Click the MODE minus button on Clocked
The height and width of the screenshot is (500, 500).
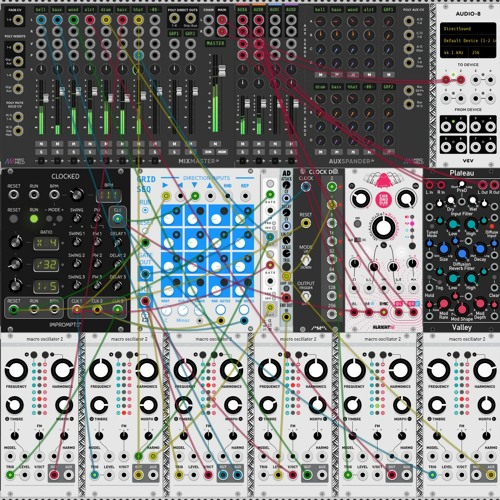(x=49, y=219)
